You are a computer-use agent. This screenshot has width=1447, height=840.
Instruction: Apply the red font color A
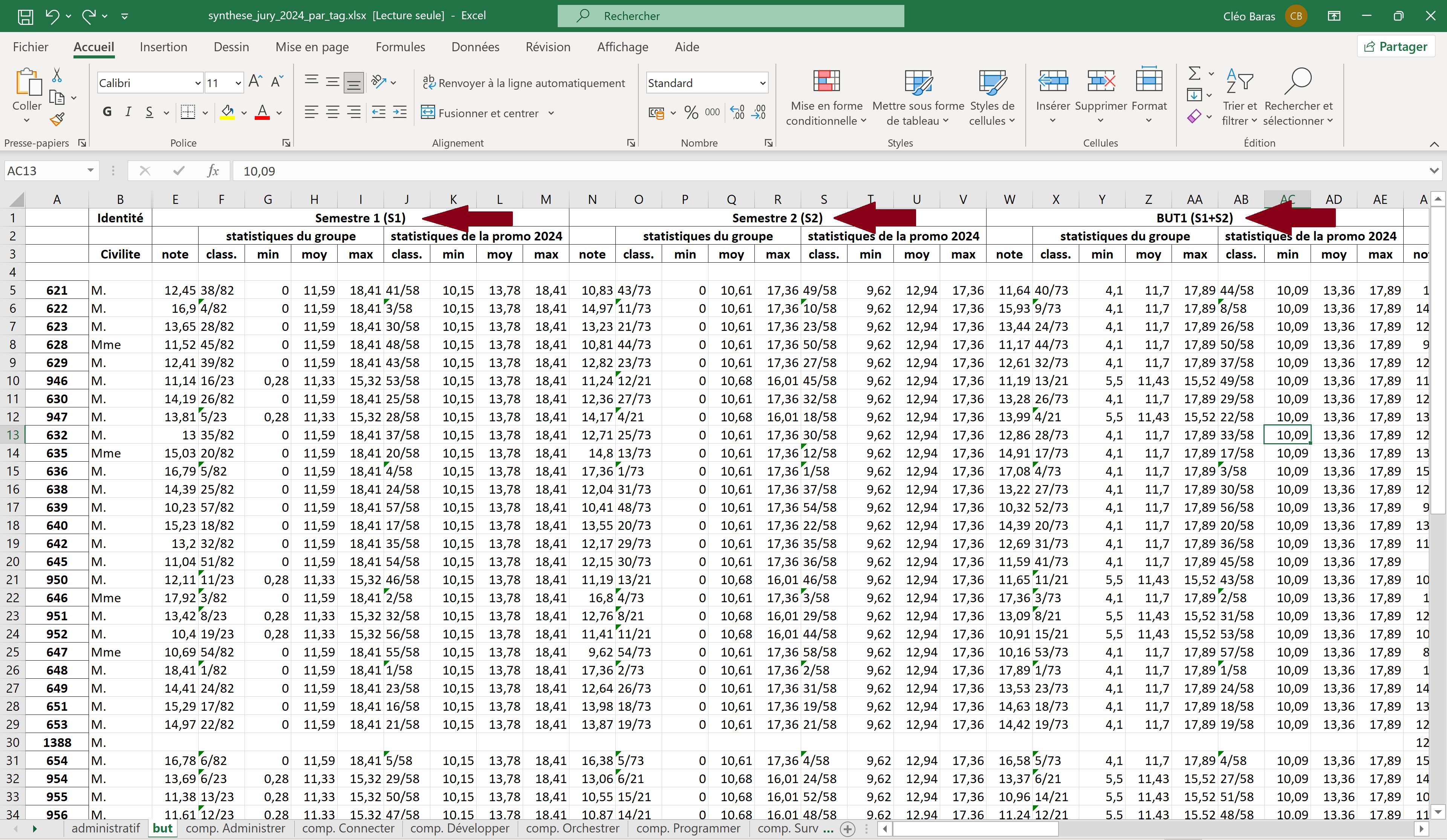coord(262,112)
